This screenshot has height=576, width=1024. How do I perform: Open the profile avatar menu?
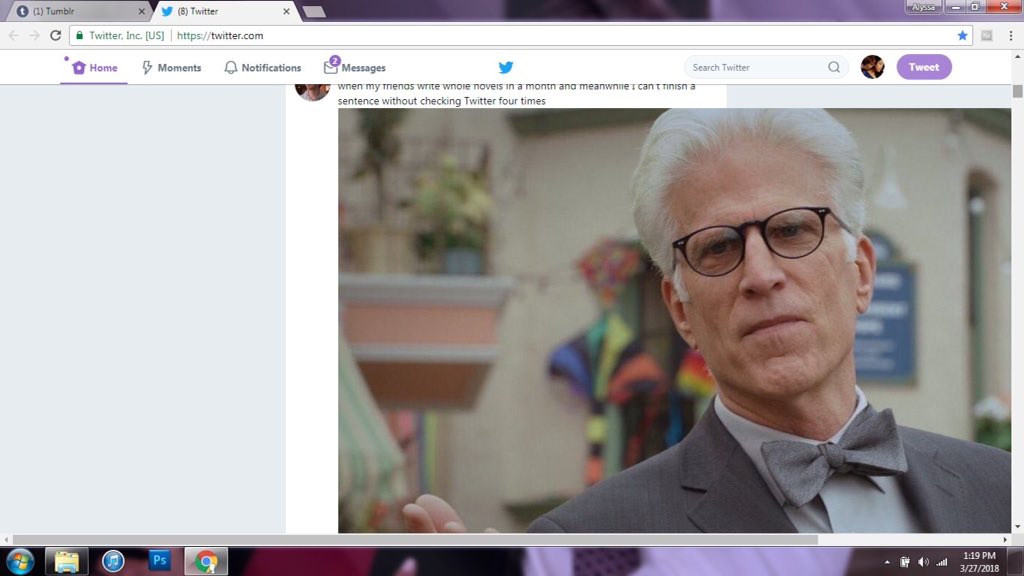click(x=872, y=67)
